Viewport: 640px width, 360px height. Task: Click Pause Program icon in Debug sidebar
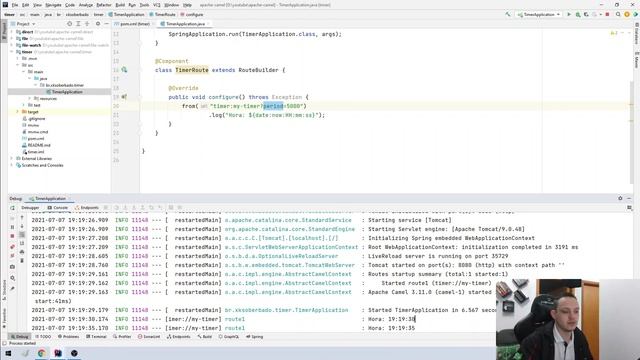point(12,227)
